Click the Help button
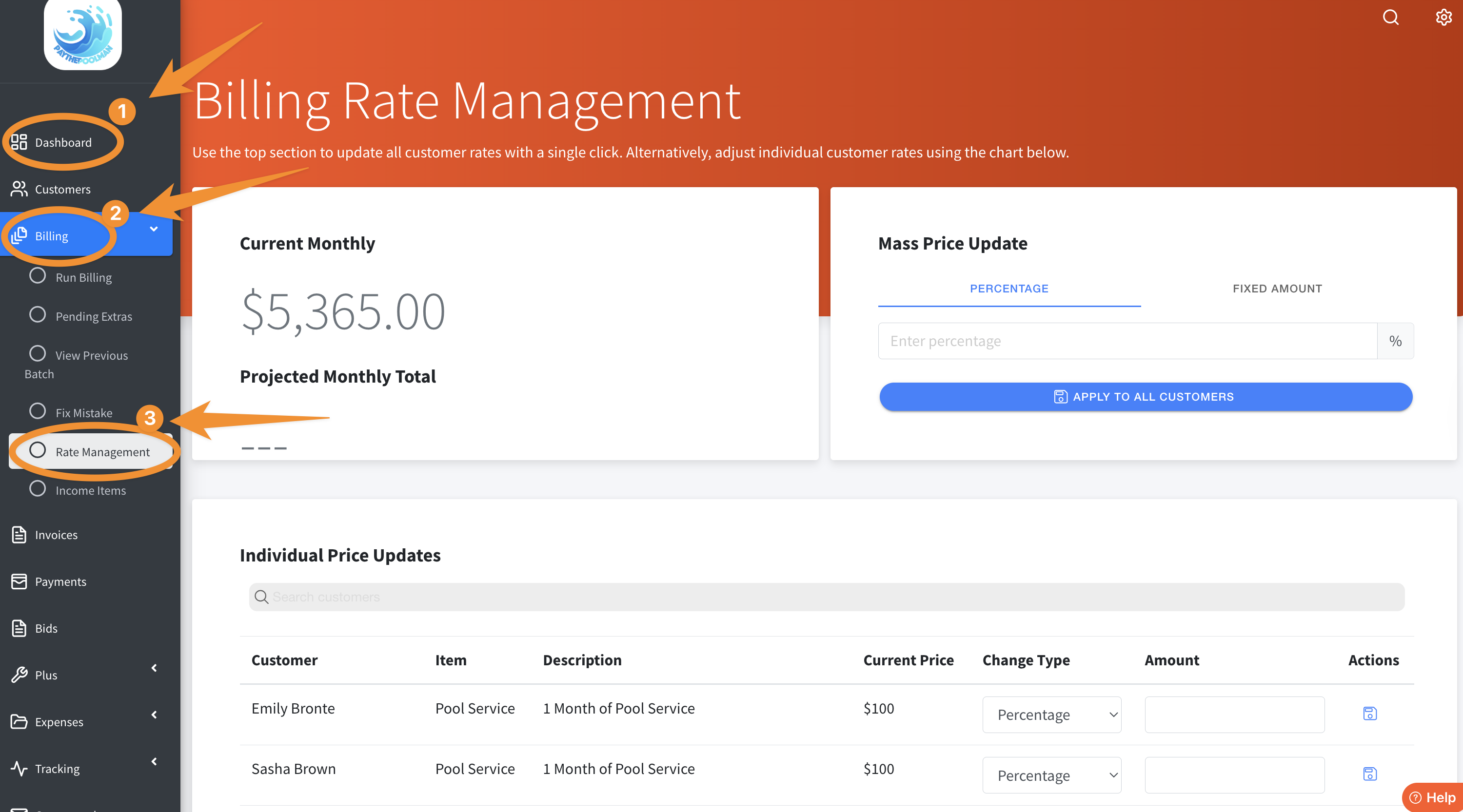1463x812 pixels. (x=1433, y=797)
